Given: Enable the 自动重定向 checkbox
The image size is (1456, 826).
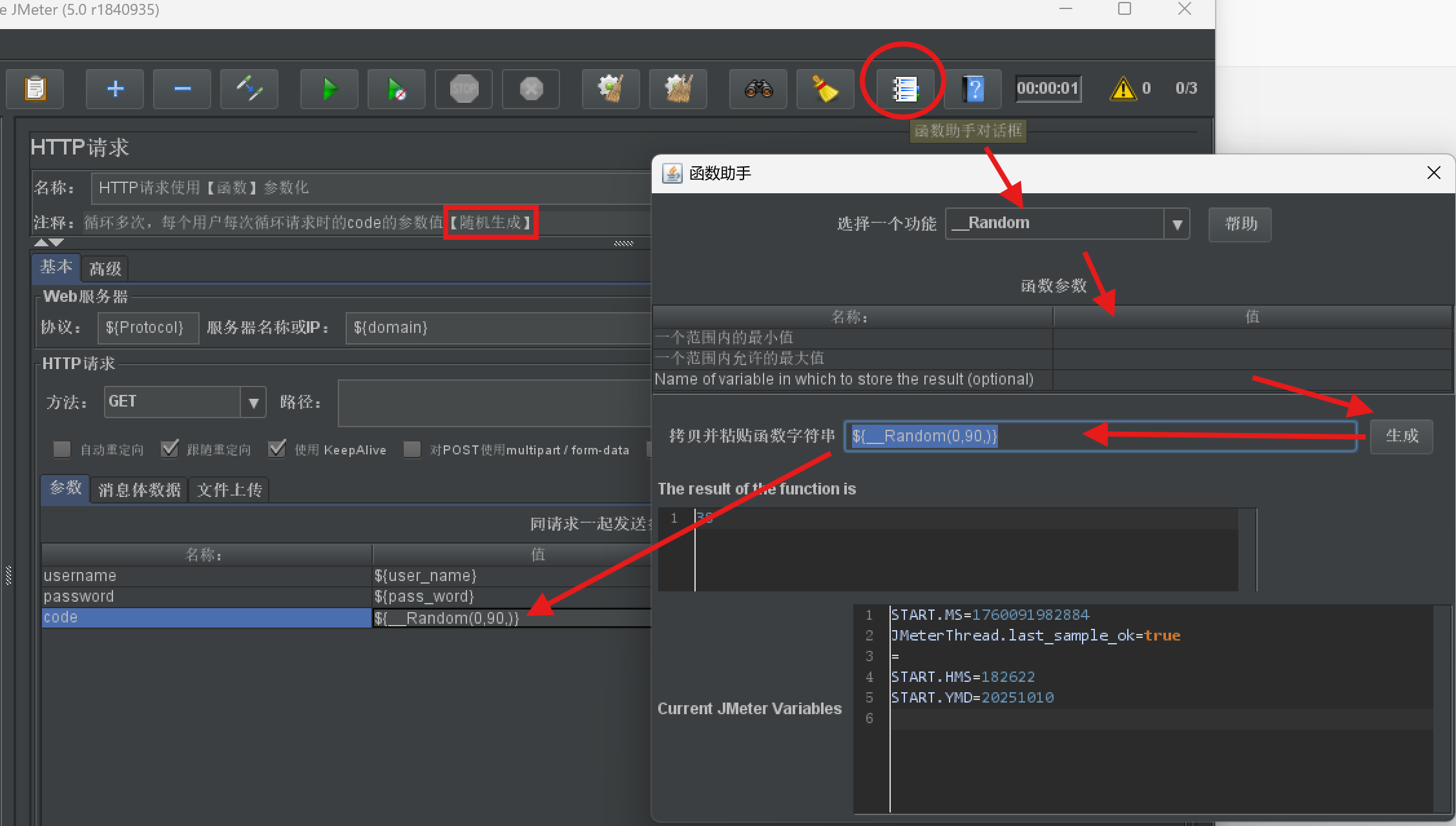Looking at the screenshot, I should 62,449.
